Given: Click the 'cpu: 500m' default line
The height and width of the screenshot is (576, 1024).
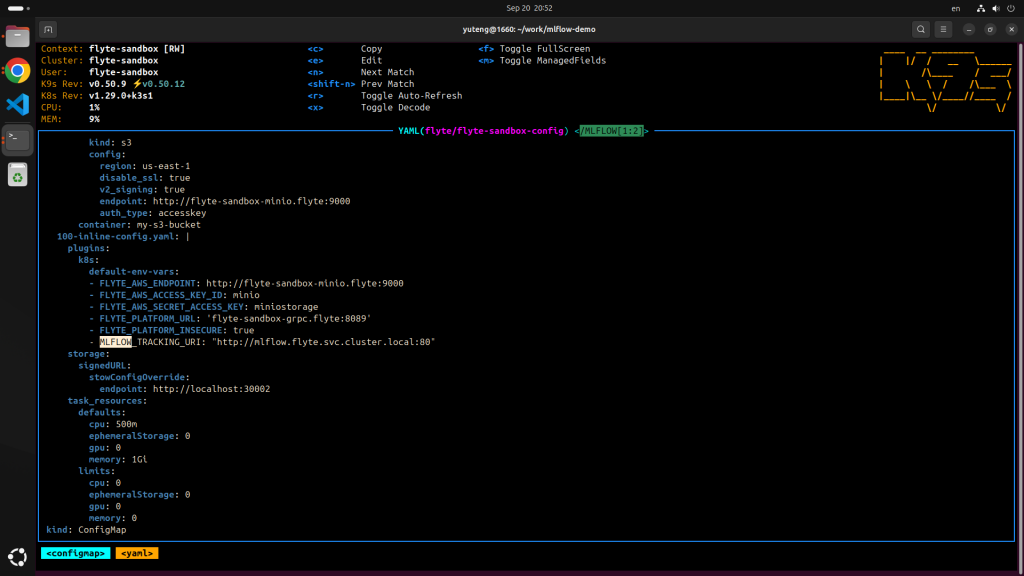Looking at the screenshot, I should click(x=113, y=424).
